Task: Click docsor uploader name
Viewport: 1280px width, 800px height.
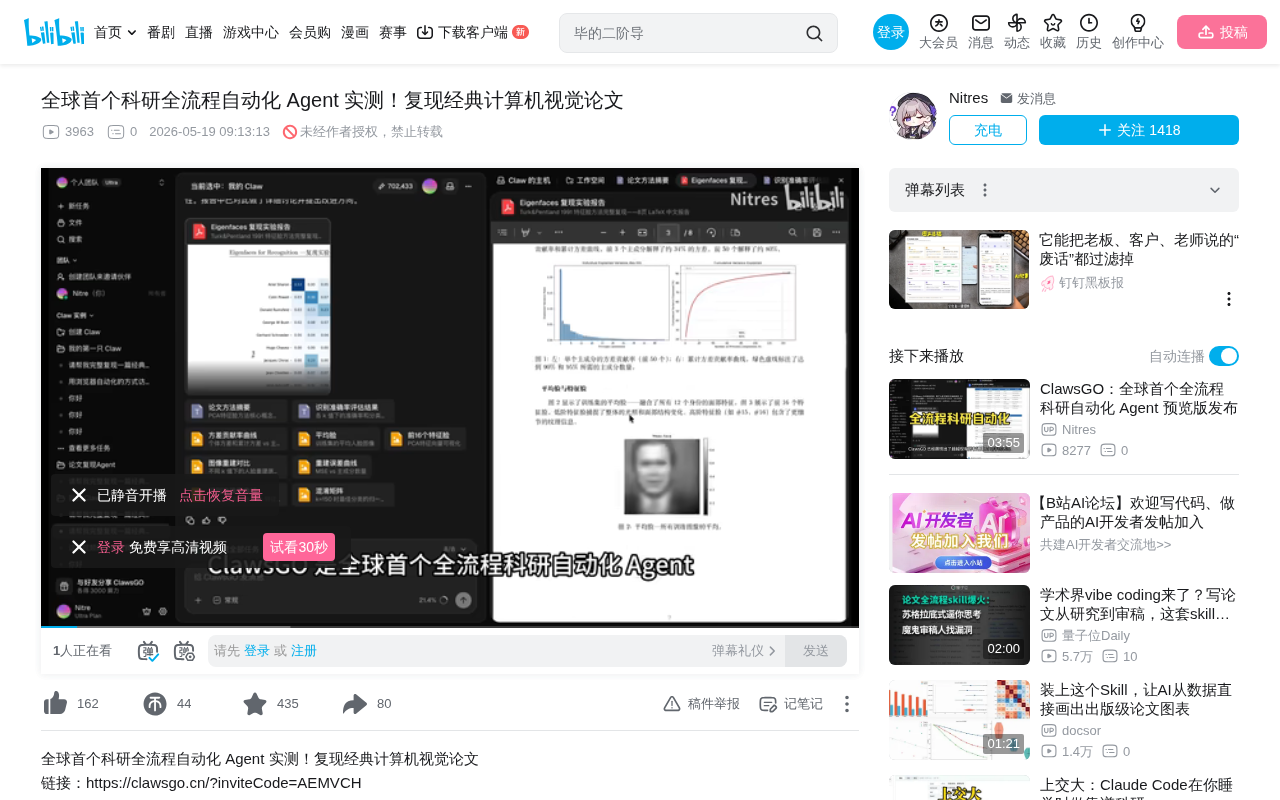Action: coord(1081,730)
